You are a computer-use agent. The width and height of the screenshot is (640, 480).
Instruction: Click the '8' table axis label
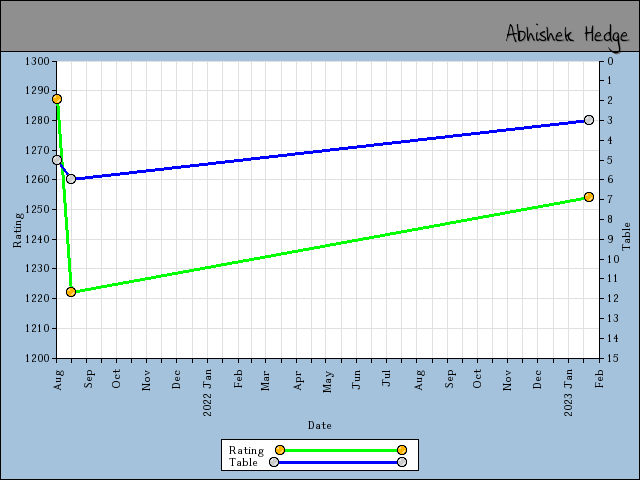pyautogui.click(x=610, y=219)
